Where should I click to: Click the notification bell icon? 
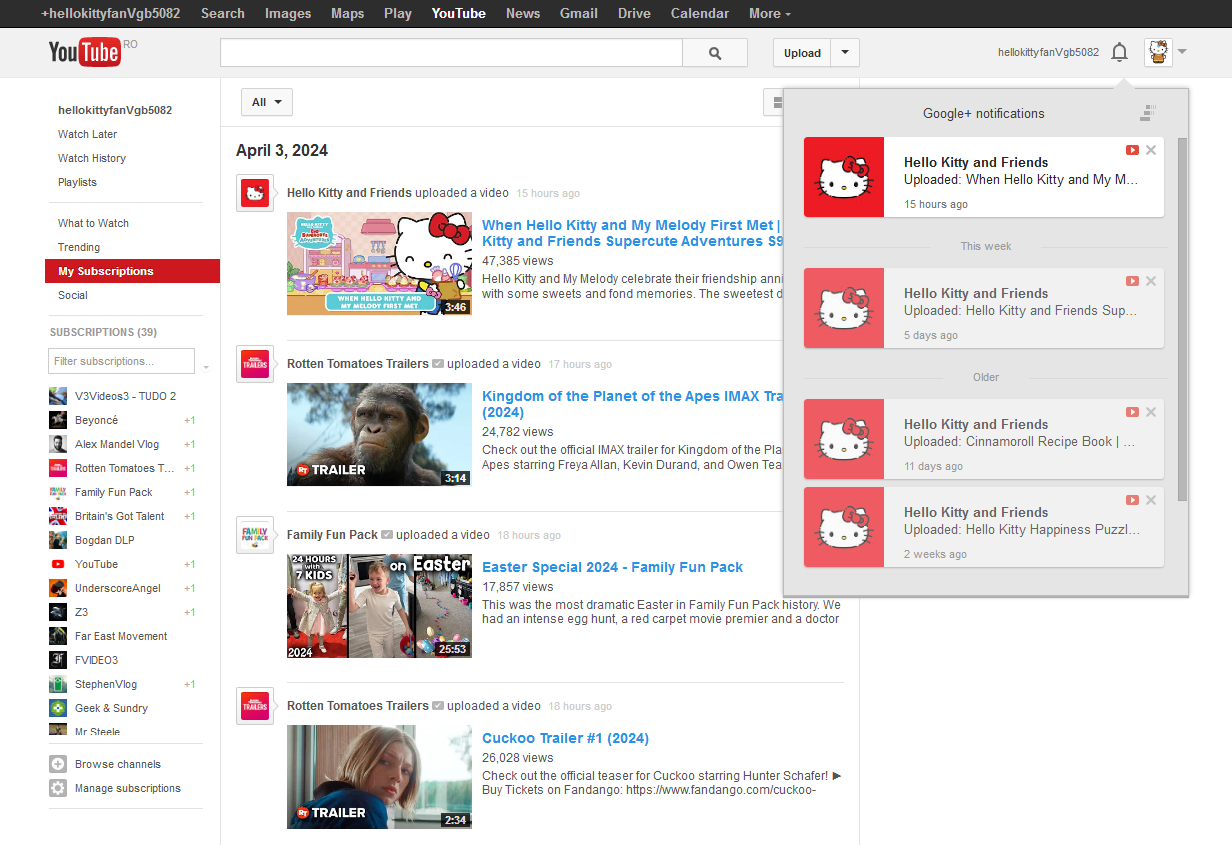pyautogui.click(x=1120, y=52)
